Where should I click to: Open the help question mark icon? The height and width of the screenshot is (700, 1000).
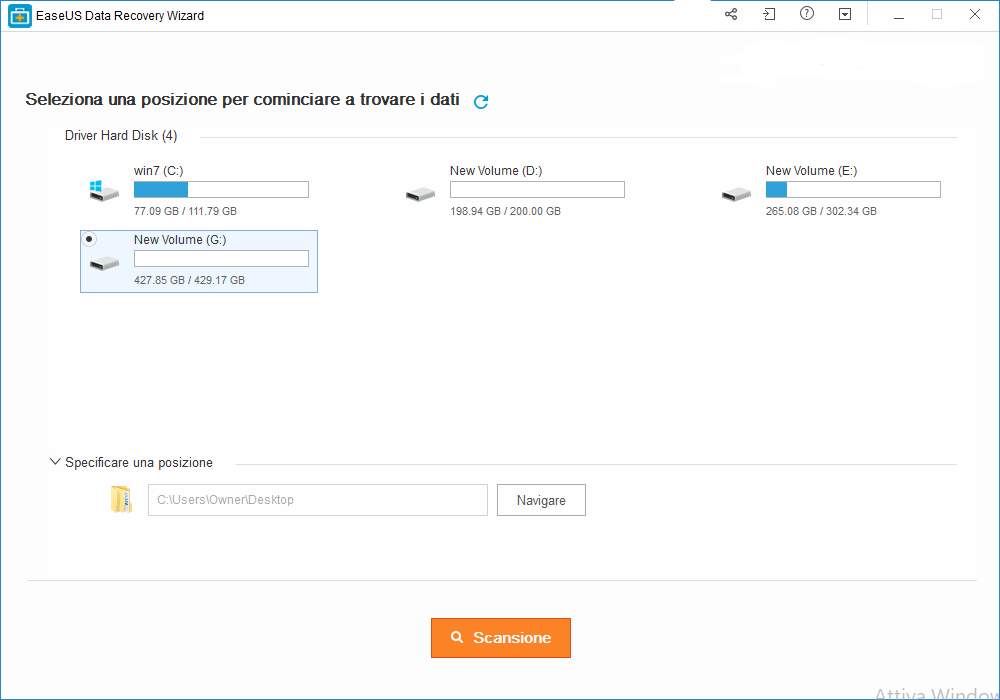click(x=807, y=15)
